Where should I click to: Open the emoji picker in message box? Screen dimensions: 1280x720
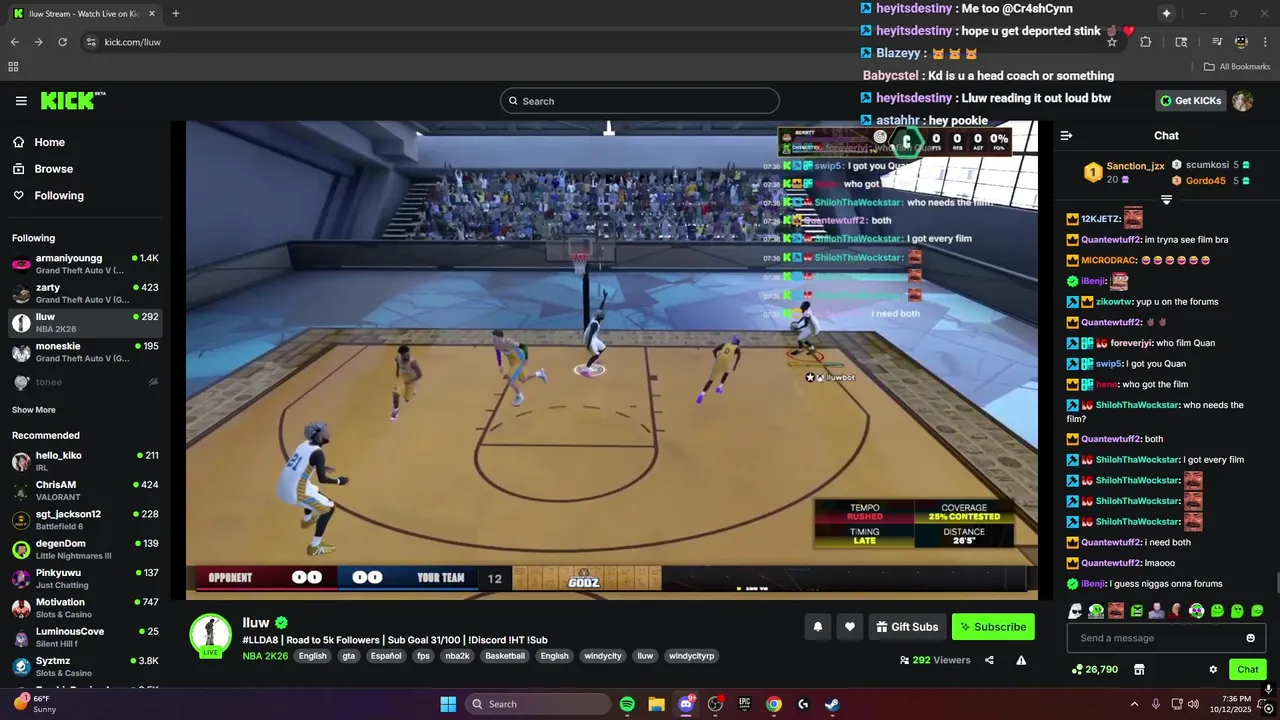[1250, 638]
